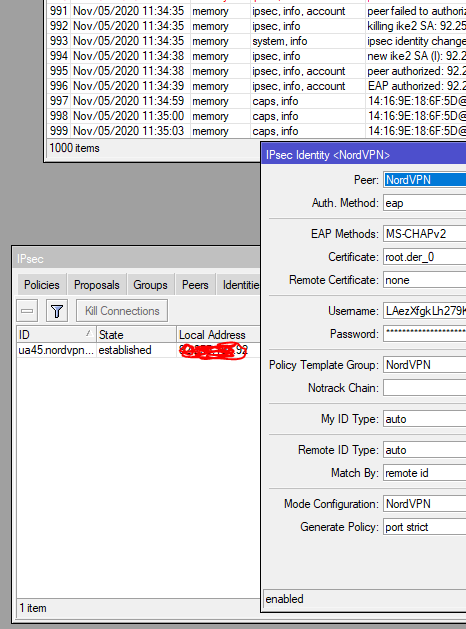Click the Remote Certificate field showing none
The width and height of the screenshot is (466, 629).
pyautogui.click(x=425, y=280)
